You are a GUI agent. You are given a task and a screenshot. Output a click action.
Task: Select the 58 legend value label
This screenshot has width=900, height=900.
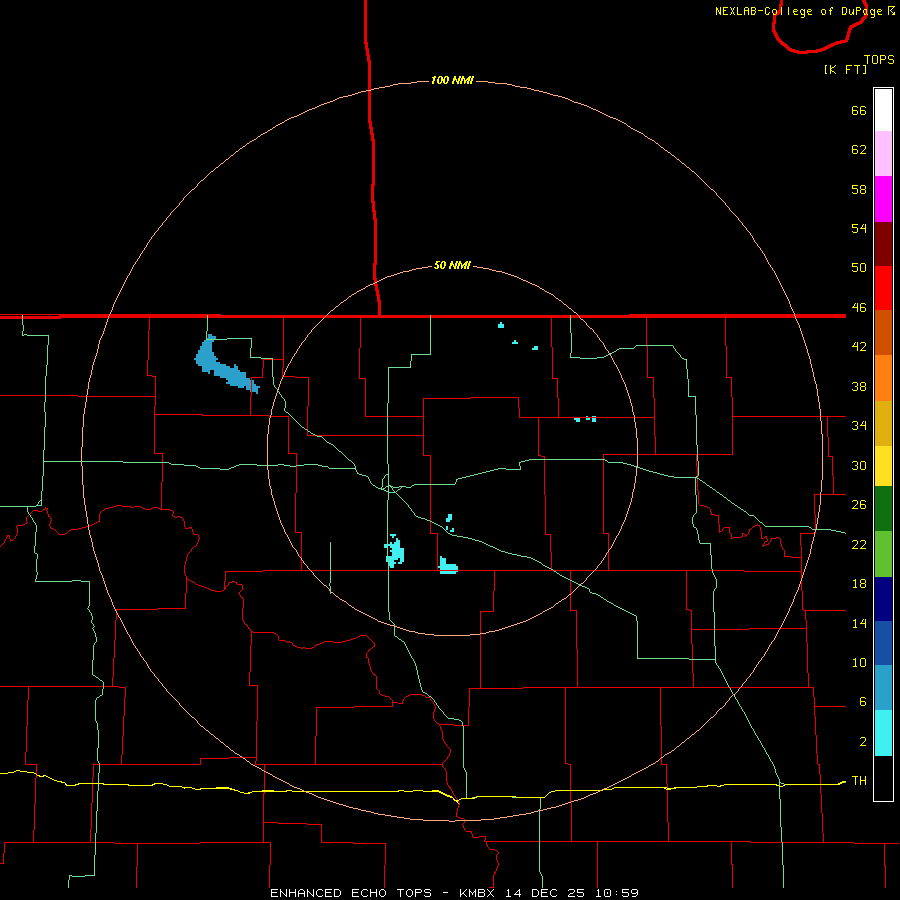click(x=859, y=189)
